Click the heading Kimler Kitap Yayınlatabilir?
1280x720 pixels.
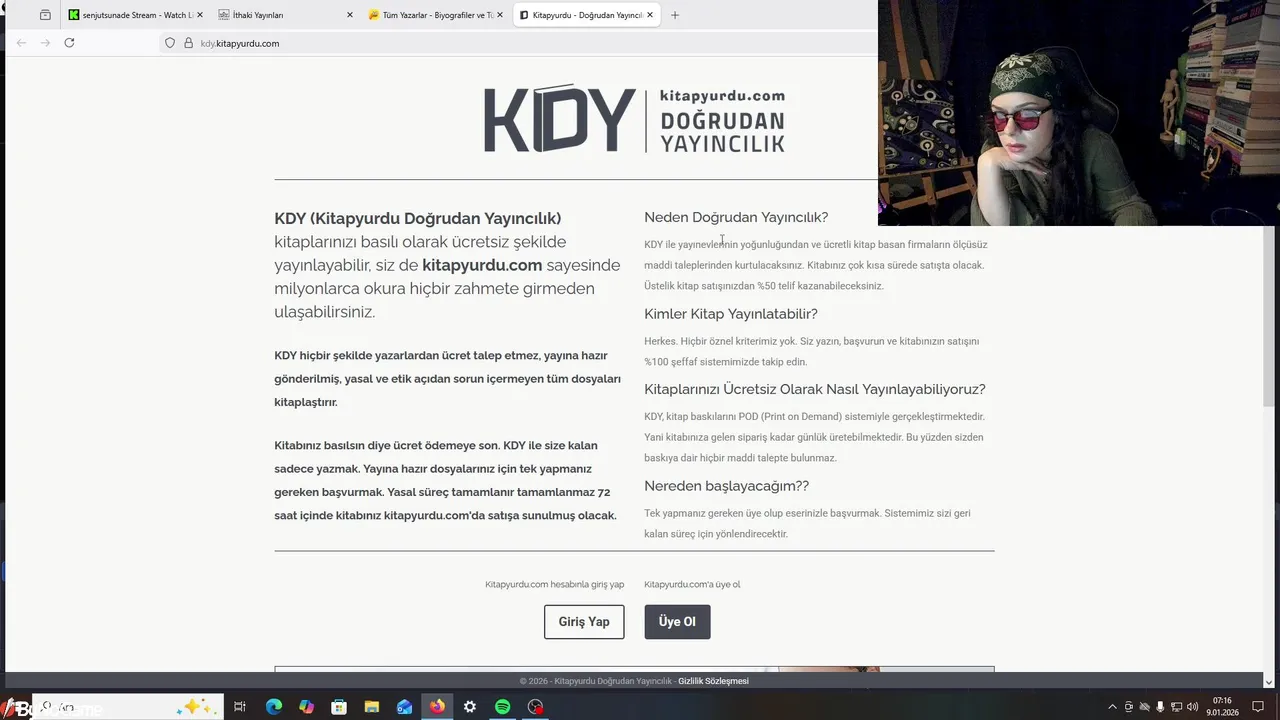point(731,314)
